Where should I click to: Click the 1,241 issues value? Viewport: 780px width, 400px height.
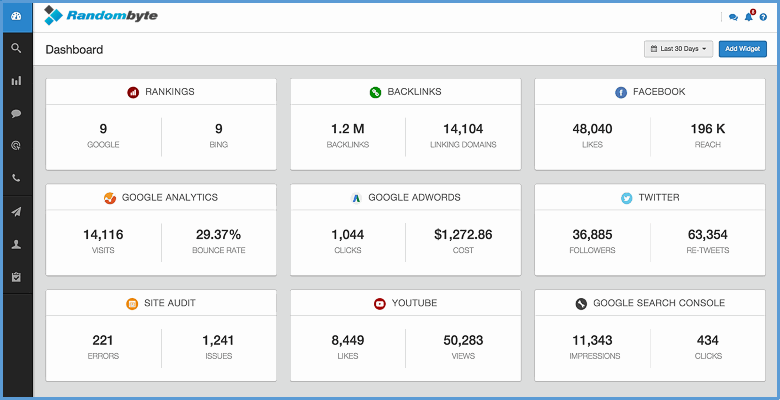point(218,340)
